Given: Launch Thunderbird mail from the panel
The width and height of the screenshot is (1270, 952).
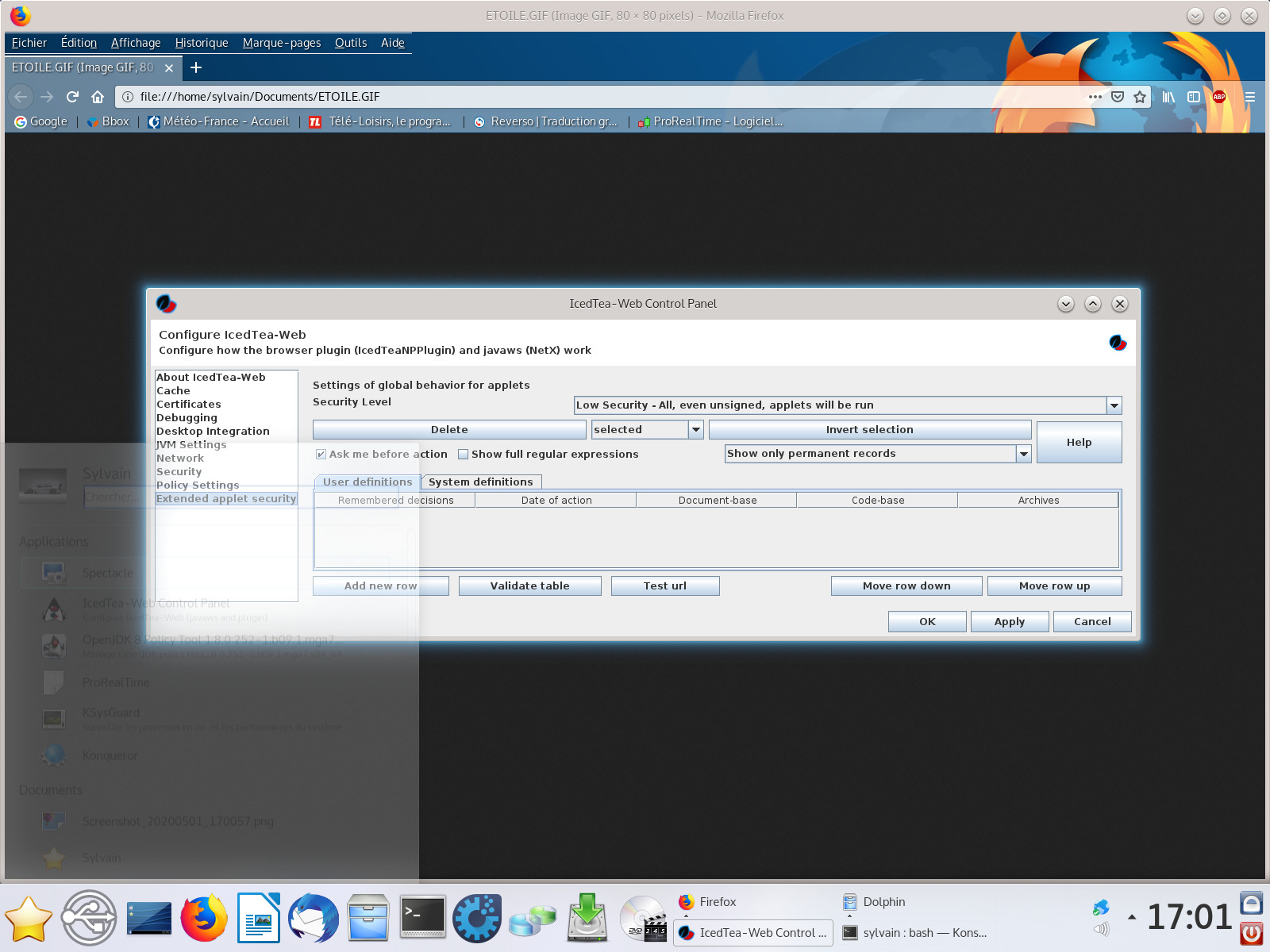Looking at the screenshot, I should point(314,918).
